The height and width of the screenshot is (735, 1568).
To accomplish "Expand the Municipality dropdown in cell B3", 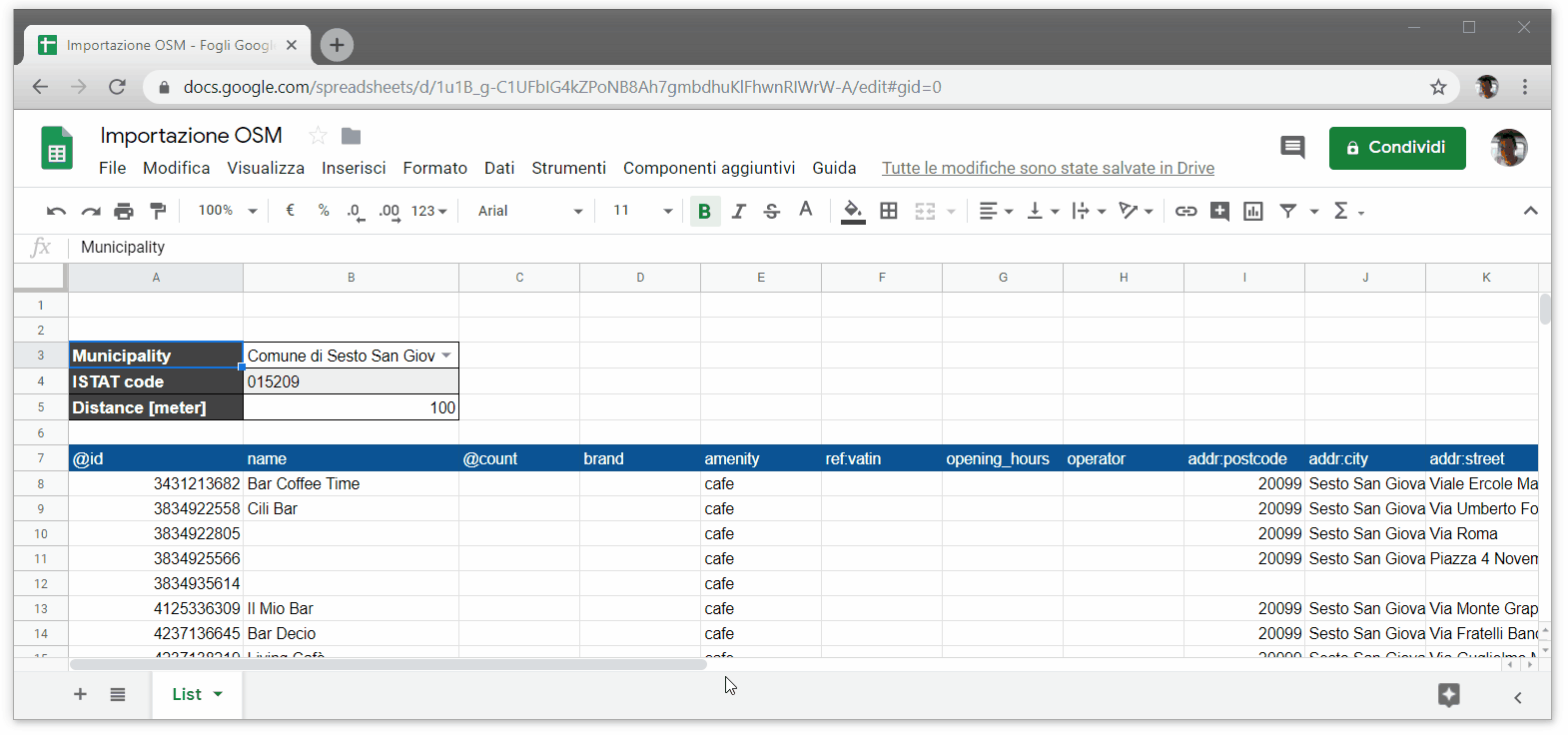I will (x=446, y=356).
